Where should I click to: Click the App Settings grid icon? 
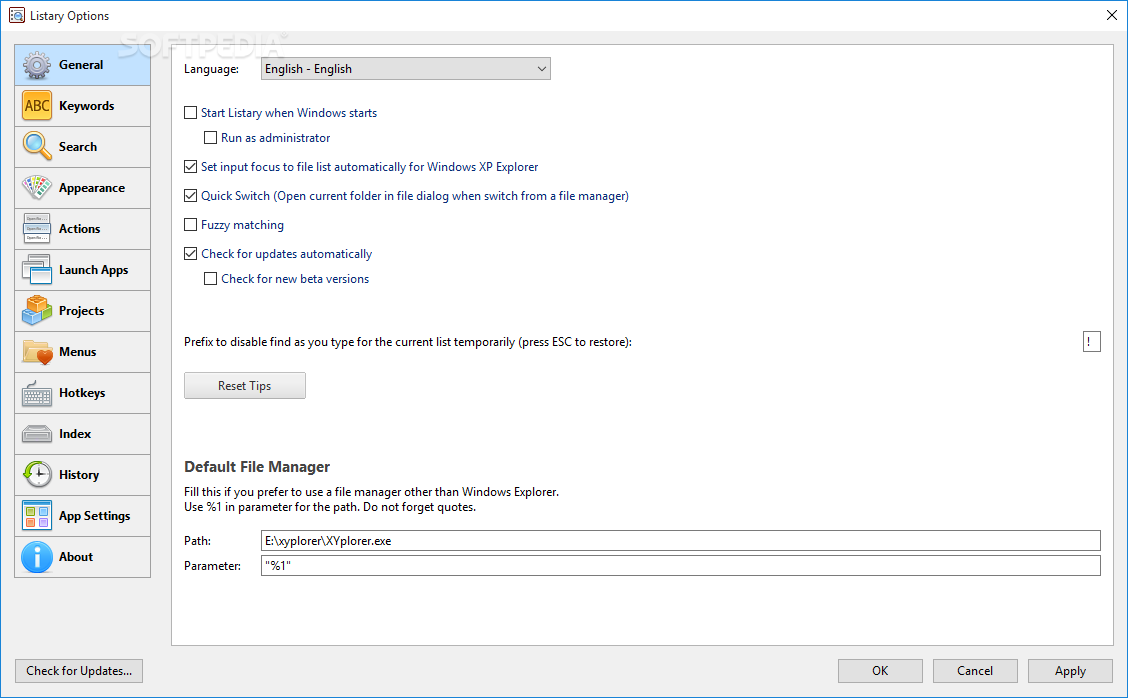click(x=37, y=516)
